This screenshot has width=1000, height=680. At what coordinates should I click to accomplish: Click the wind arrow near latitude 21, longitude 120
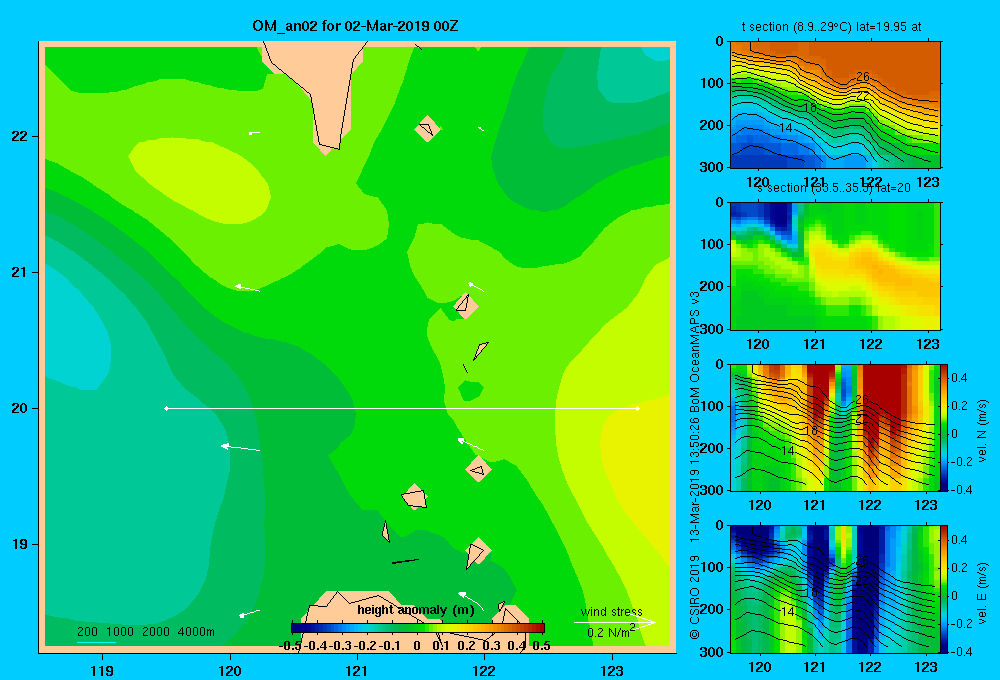[x=247, y=288]
